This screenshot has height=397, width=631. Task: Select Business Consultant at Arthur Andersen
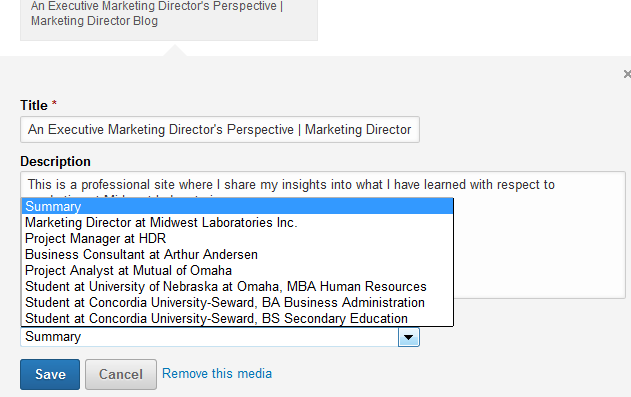click(237, 255)
